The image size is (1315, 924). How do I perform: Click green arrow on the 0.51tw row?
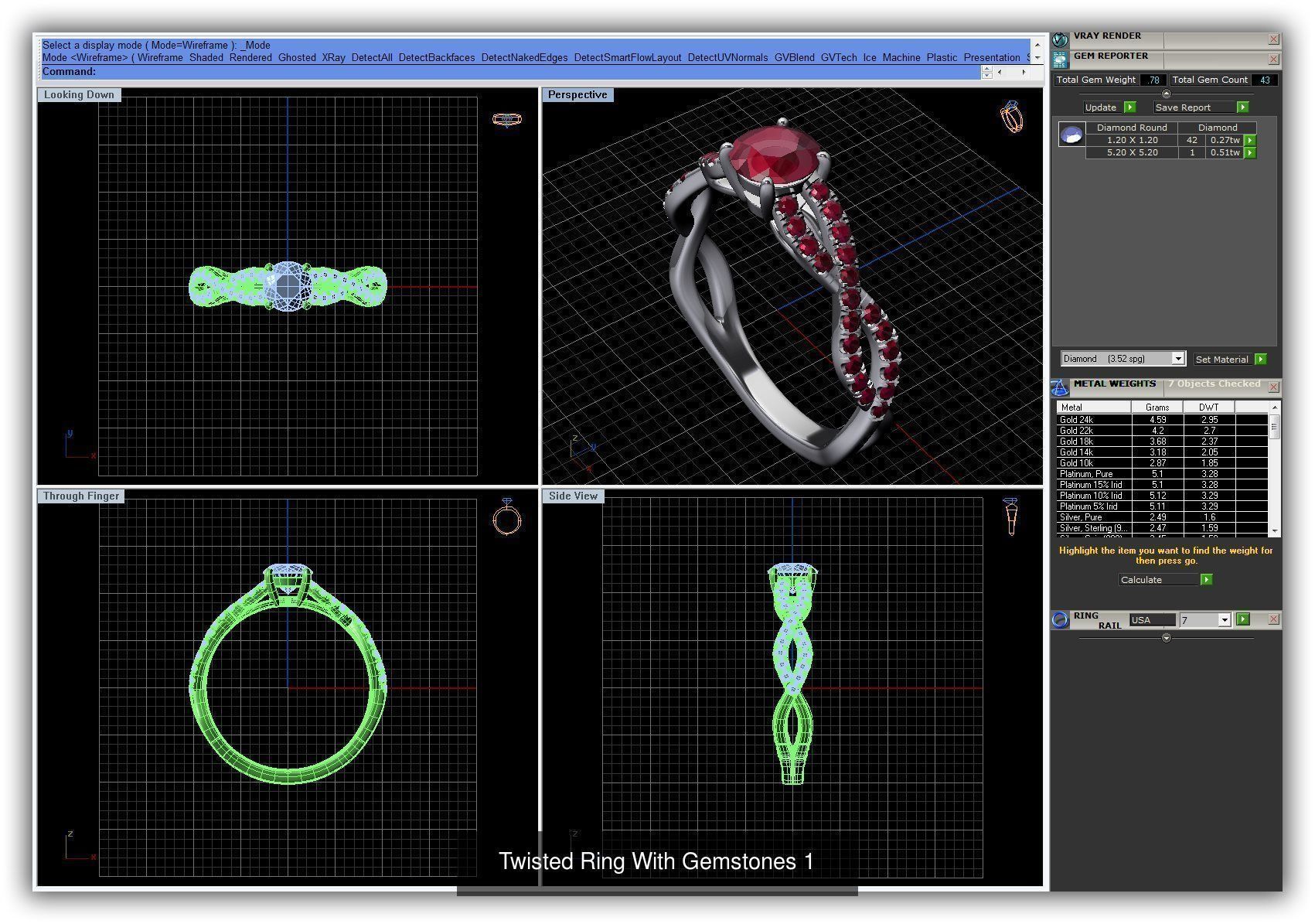coord(1250,153)
